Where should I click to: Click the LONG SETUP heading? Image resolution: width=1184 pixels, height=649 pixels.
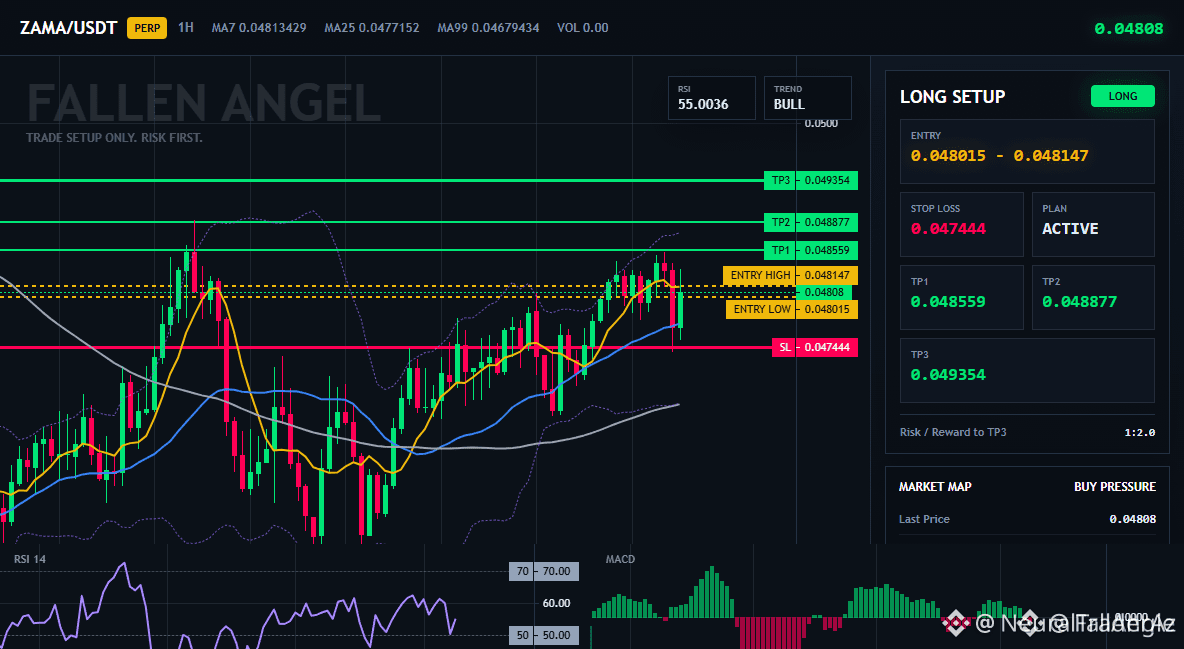coord(952,97)
